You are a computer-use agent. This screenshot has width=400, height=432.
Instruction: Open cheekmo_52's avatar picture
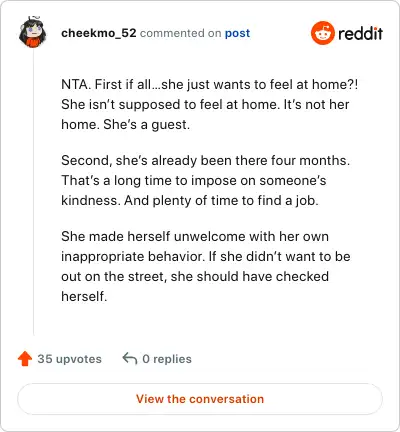[x=33, y=33]
